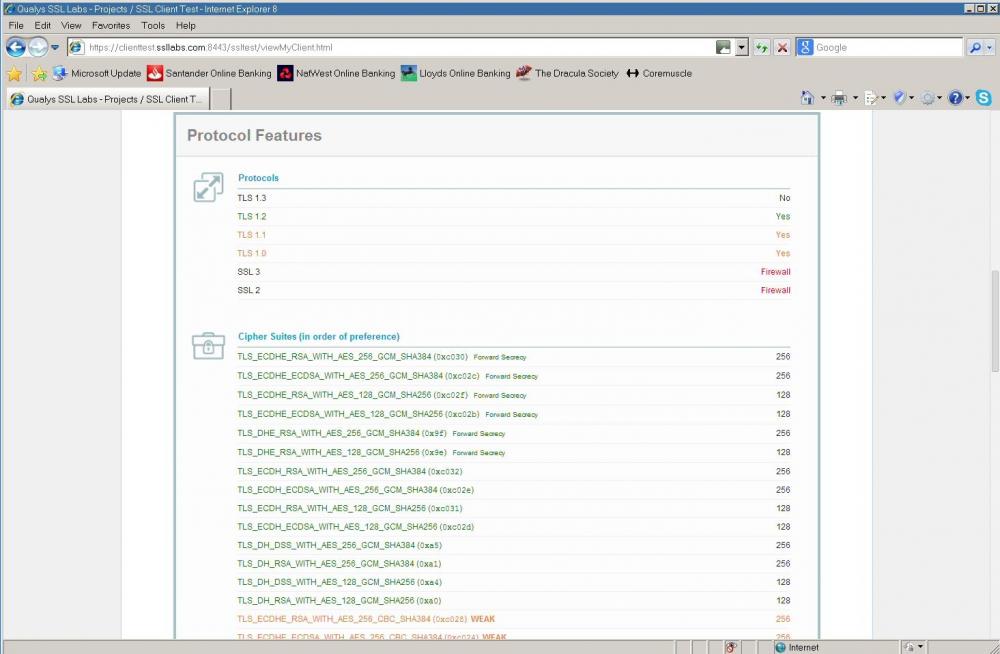This screenshot has height=654, width=1000.
Task: Open the Favorites menu
Action: pyautogui.click(x=110, y=25)
